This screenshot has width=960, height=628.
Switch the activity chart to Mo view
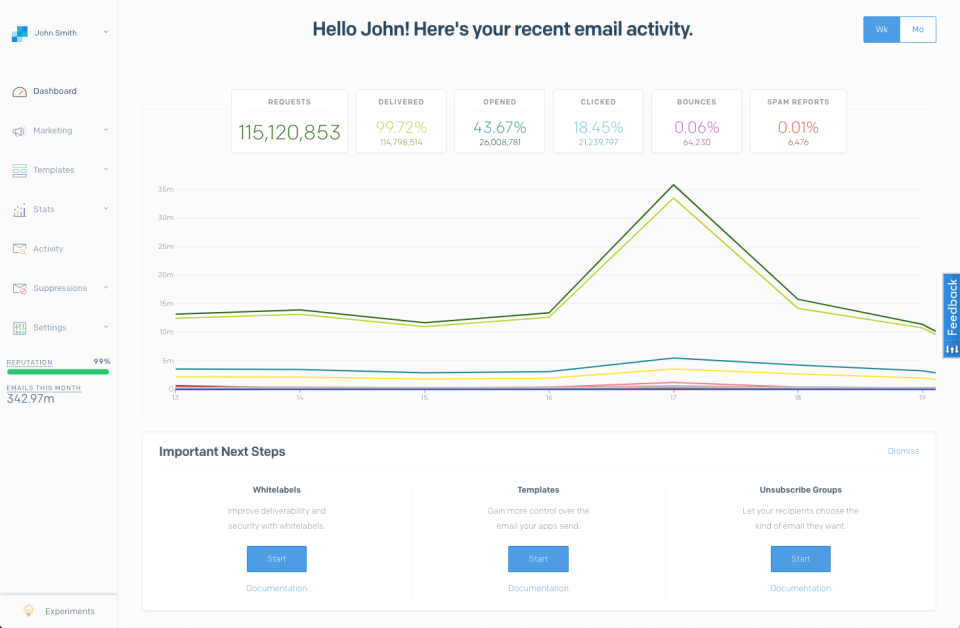[917, 29]
